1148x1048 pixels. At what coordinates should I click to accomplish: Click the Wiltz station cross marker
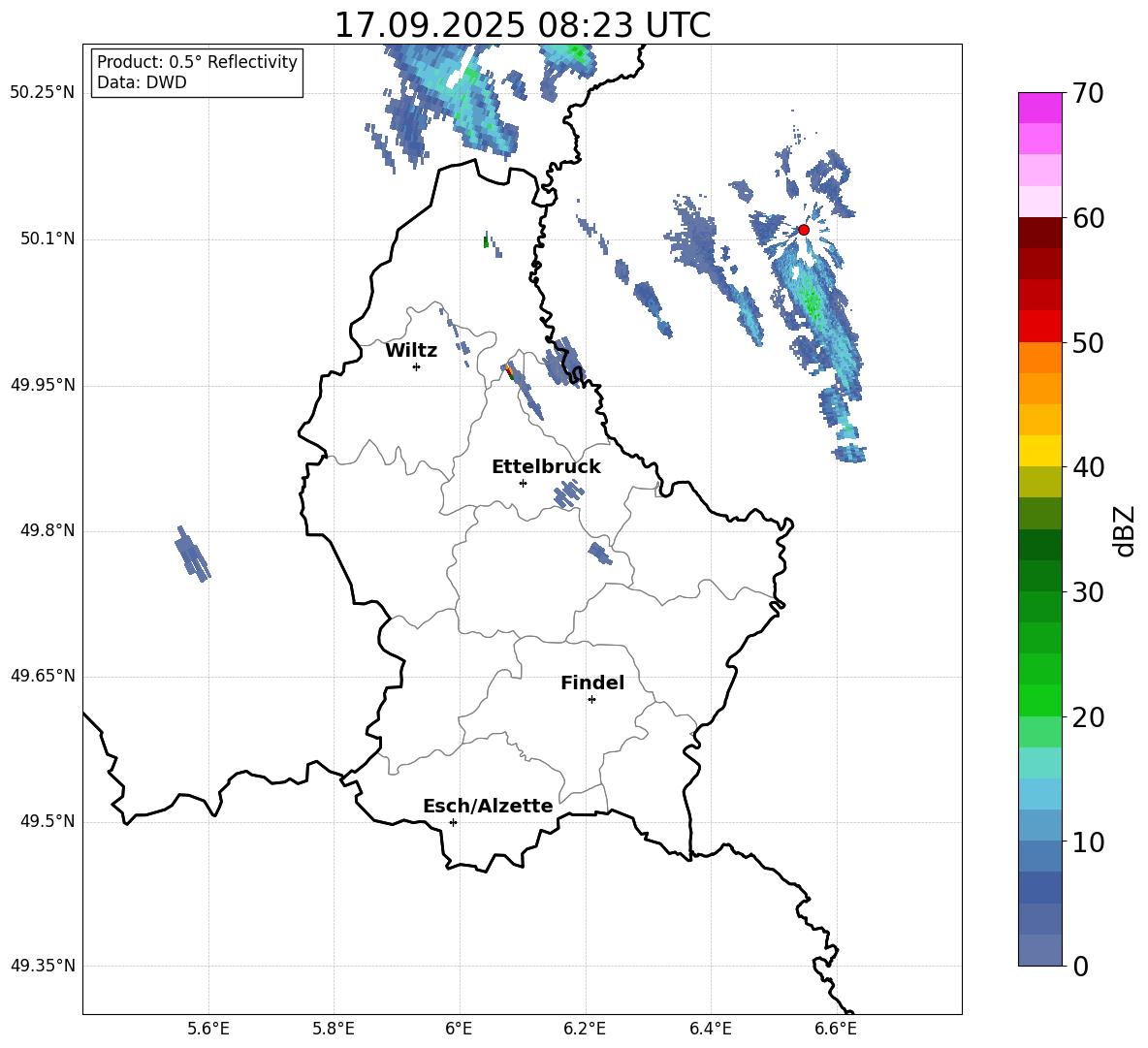pyautogui.click(x=417, y=366)
